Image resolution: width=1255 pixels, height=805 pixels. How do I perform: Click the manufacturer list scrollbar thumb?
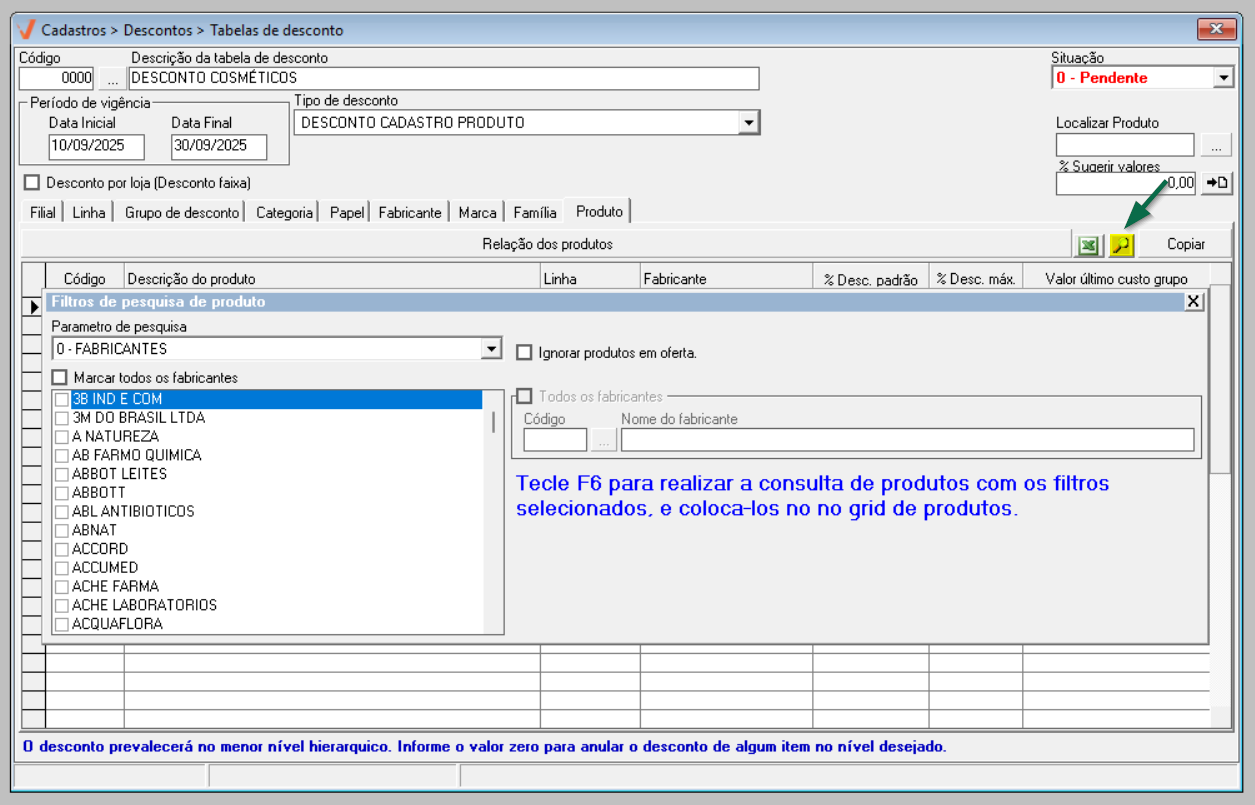point(492,421)
